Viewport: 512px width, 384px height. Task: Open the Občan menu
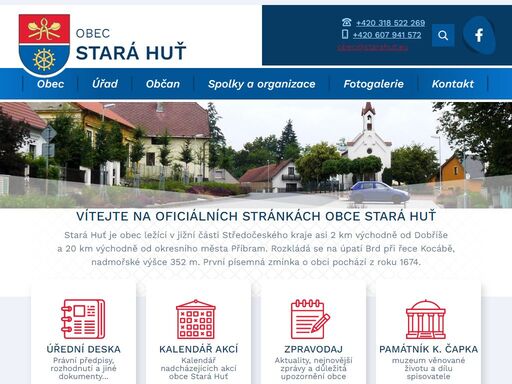point(163,84)
